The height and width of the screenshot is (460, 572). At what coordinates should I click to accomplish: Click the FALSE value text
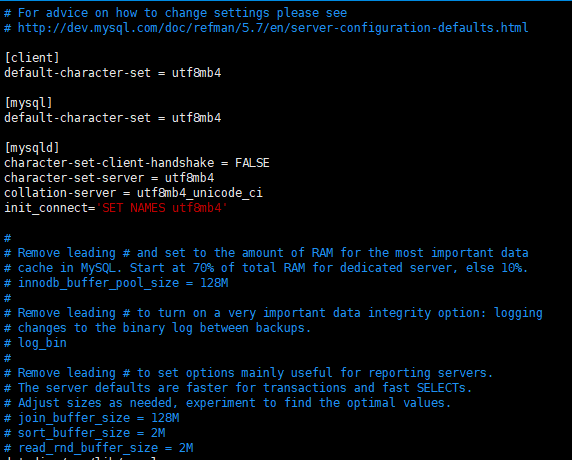tap(252, 163)
